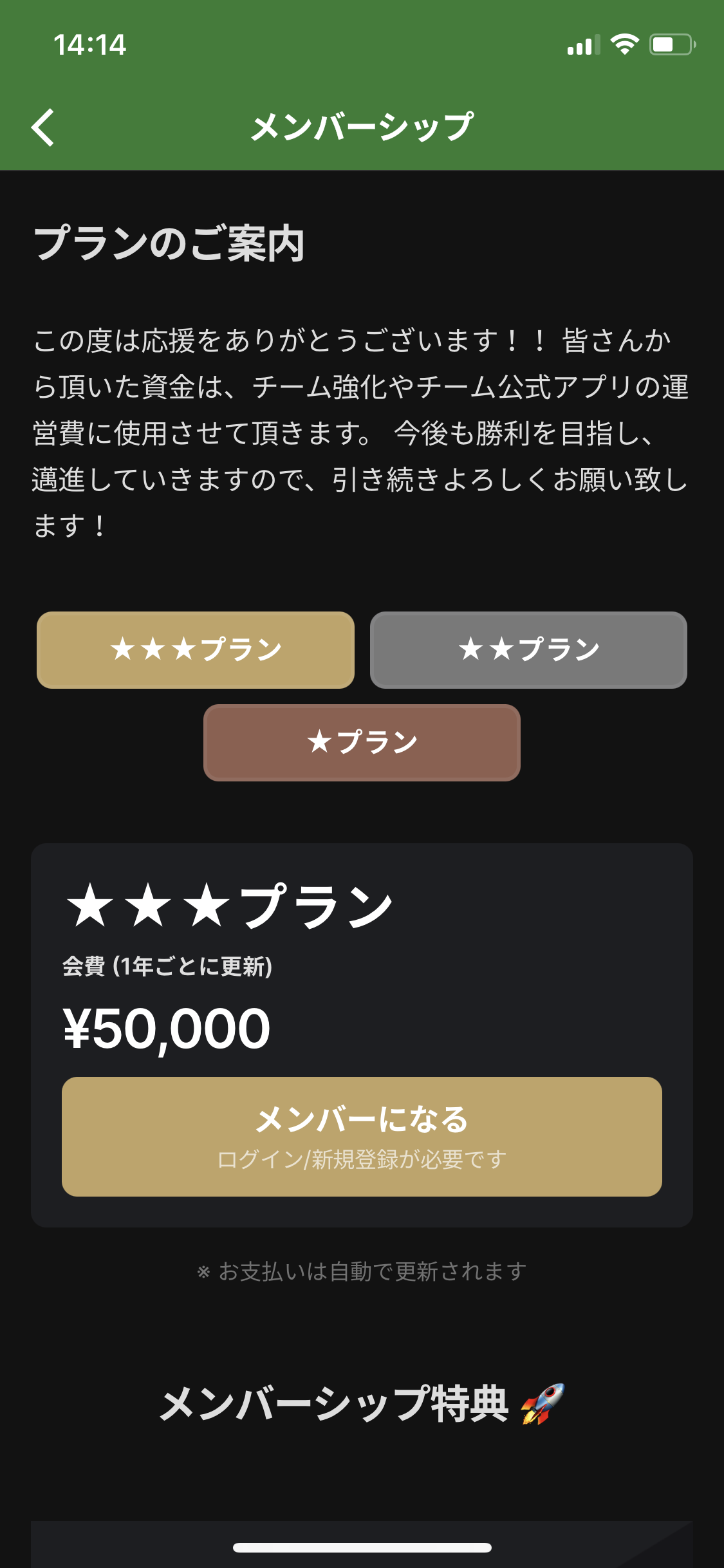Click the お支払いは自動で更新されます note

click(362, 1271)
